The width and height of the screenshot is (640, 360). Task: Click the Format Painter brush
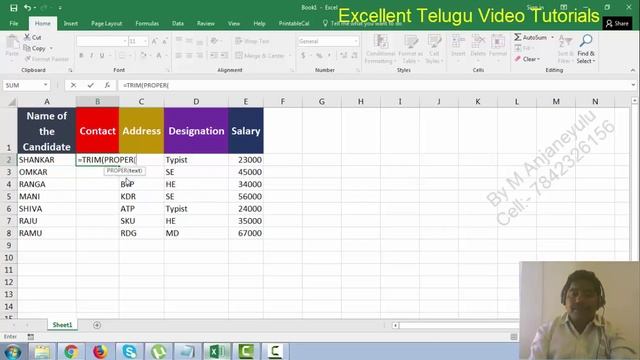[x=28, y=59]
